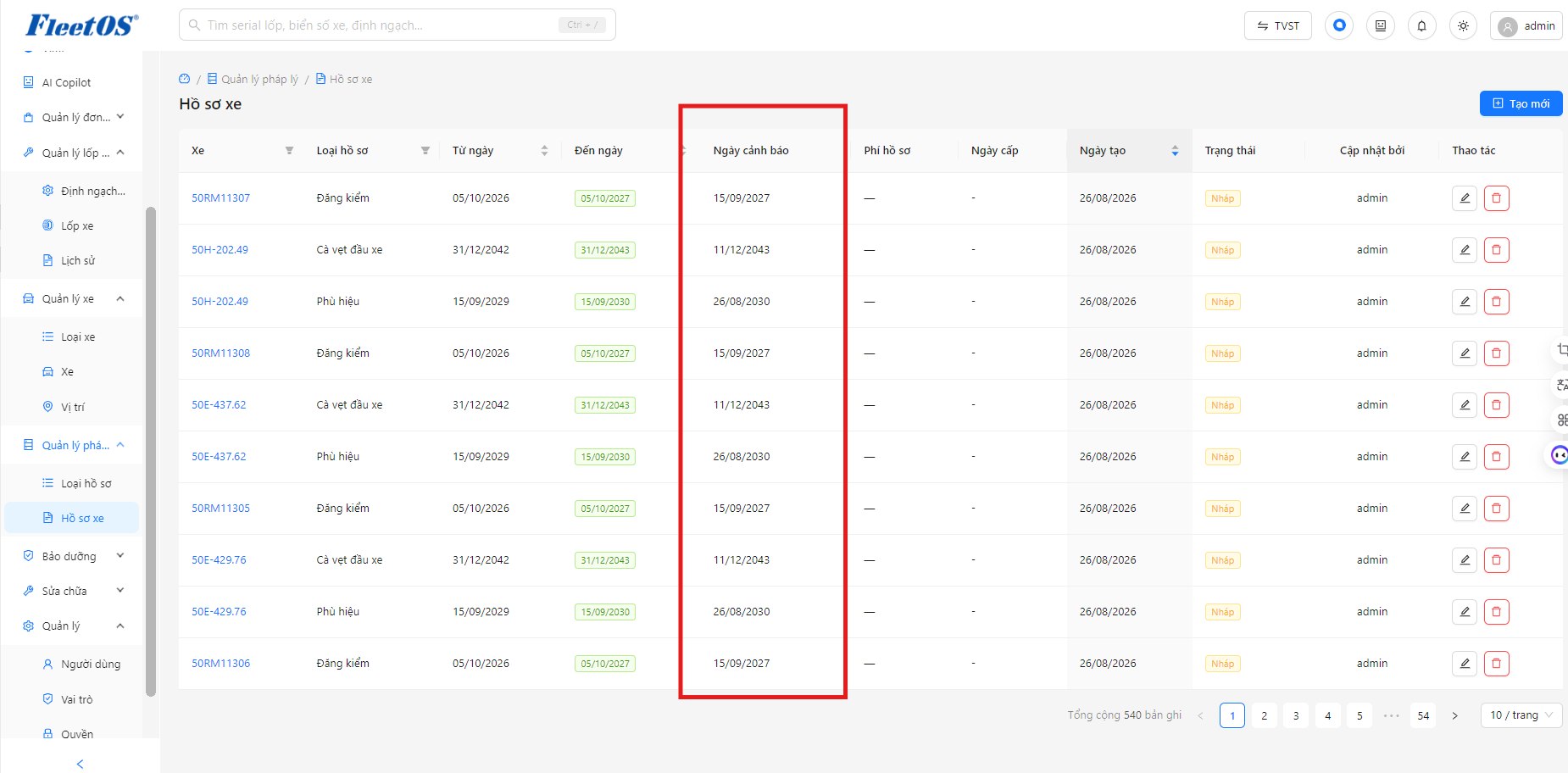The height and width of the screenshot is (773, 1568).
Task: Edit the 50RM11308 record
Action: point(1465,353)
